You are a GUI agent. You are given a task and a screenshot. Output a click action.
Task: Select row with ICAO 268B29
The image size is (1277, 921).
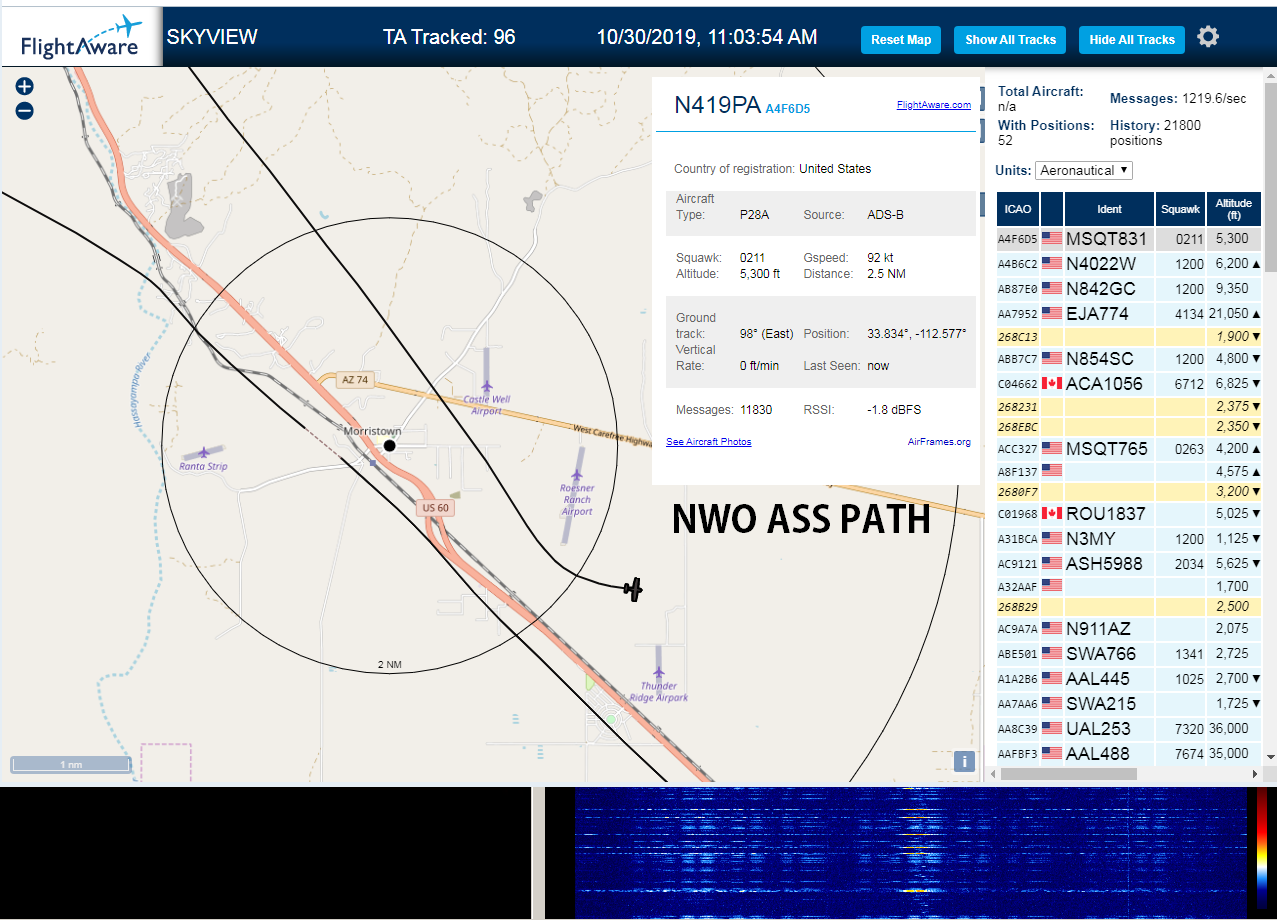click(x=1129, y=607)
